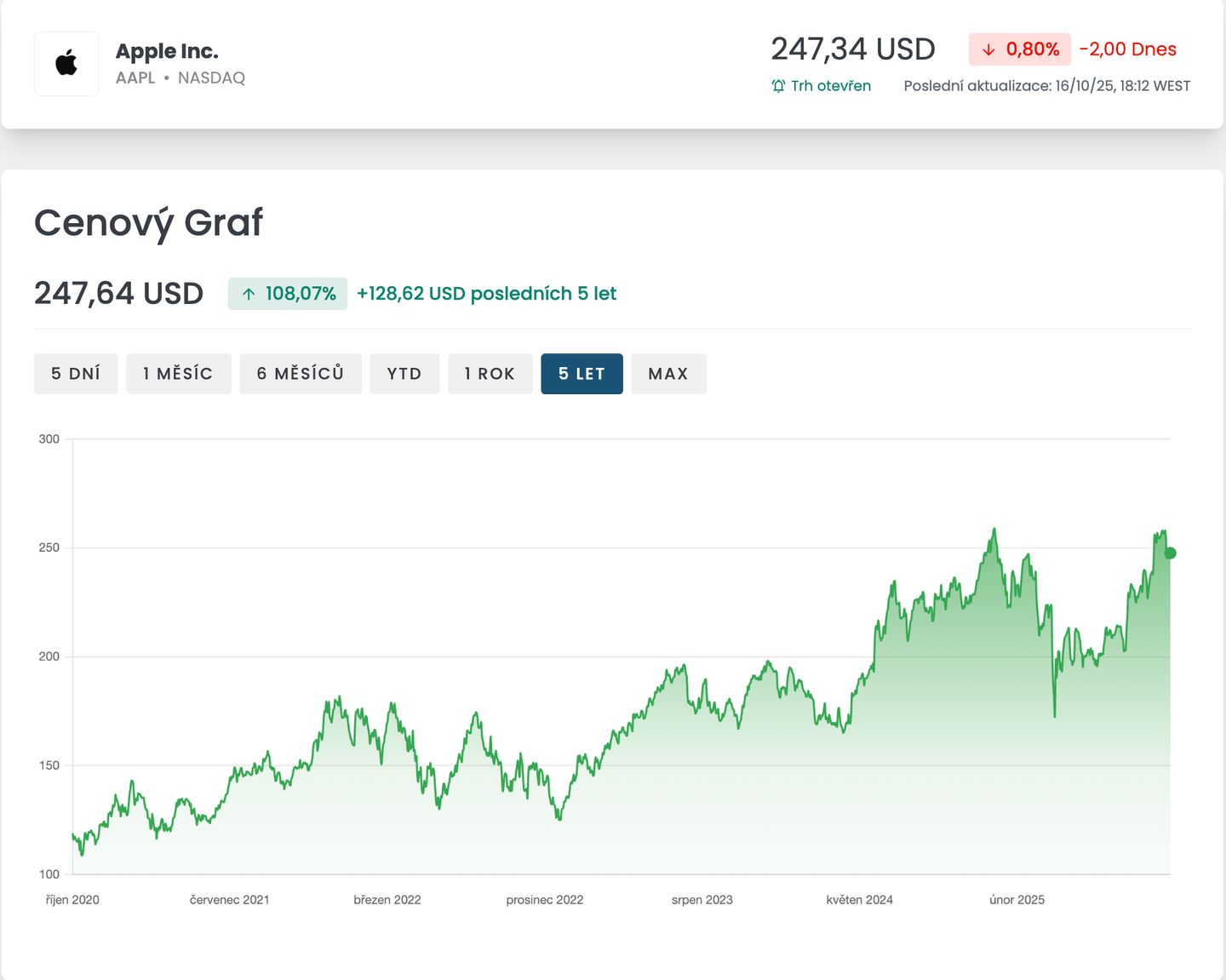Select the YTD range button
Image resolution: width=1226 pixels, height=980 pixels.
tap(404, 374)
